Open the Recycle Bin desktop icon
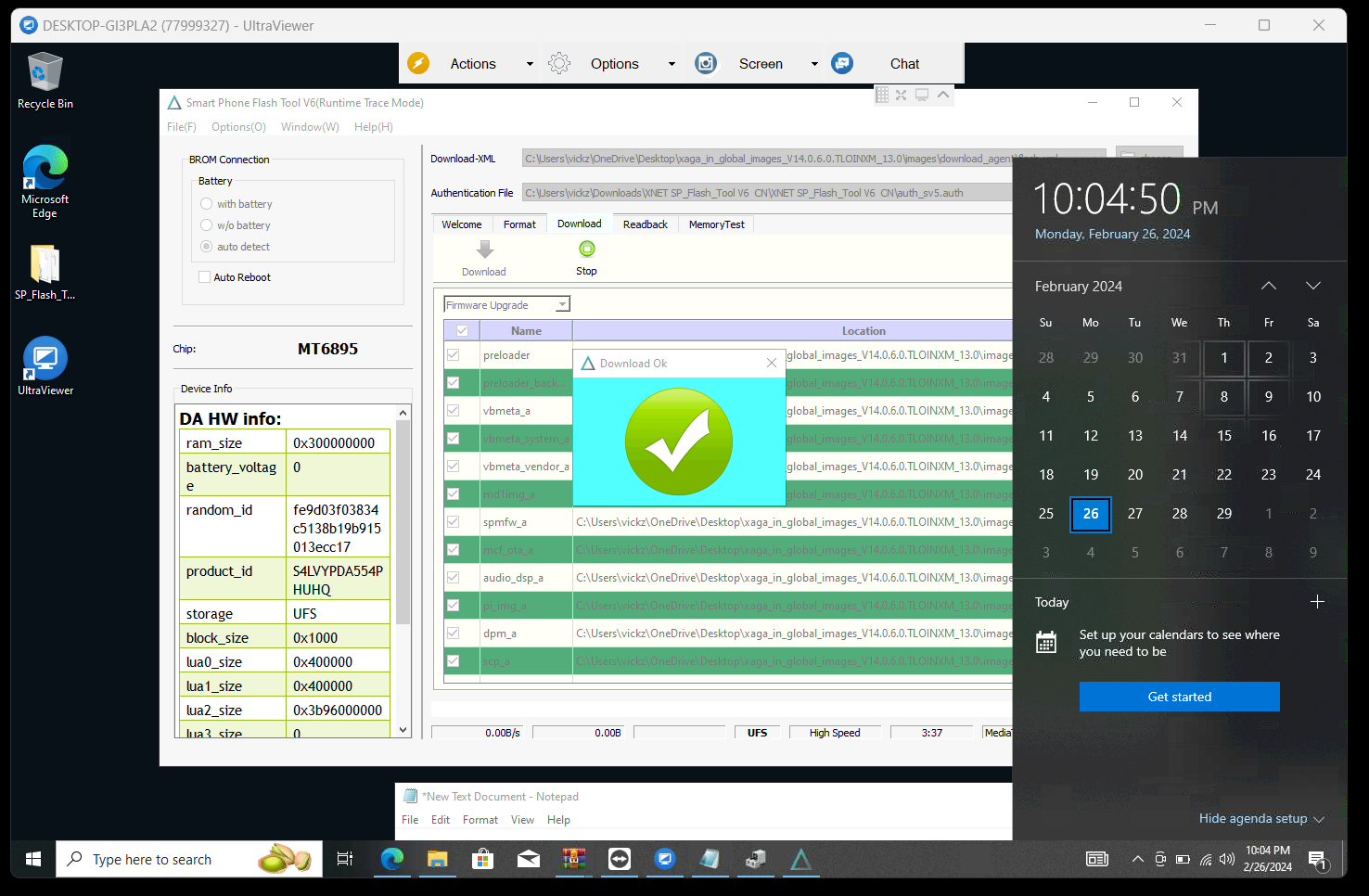The image size is (1369, 896). (x=45, y=81)
